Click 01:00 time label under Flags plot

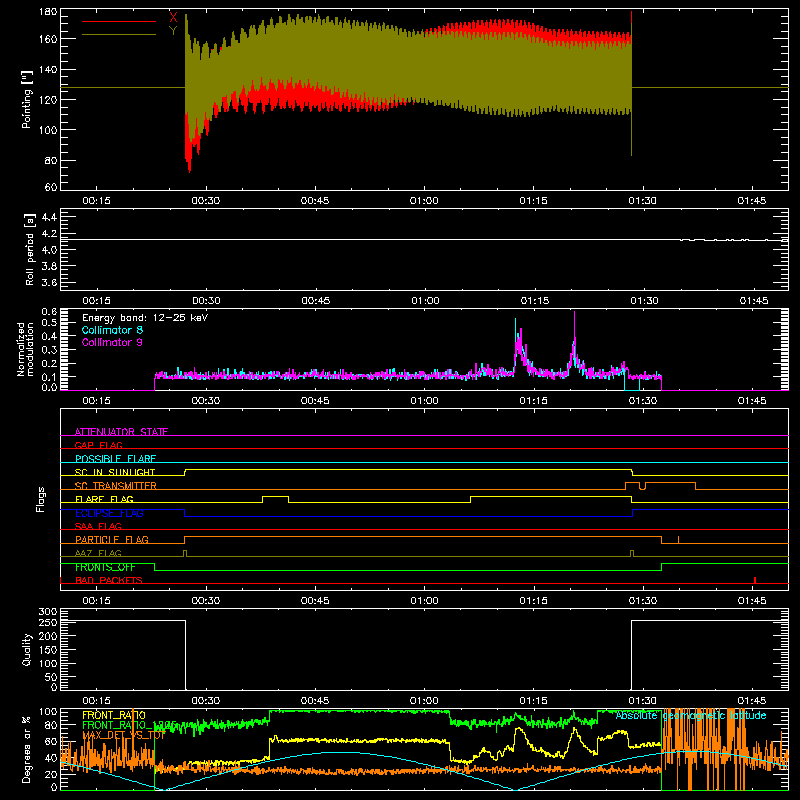tap(424, 601)
